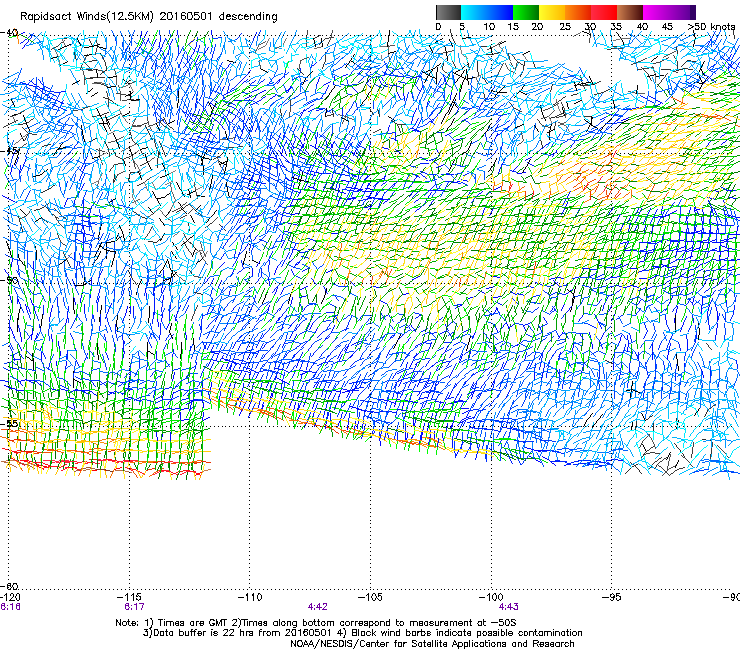Click the legend number 25
Image resolution: width=740 pixels, height=650 pixels.
[x=564, y=27]
